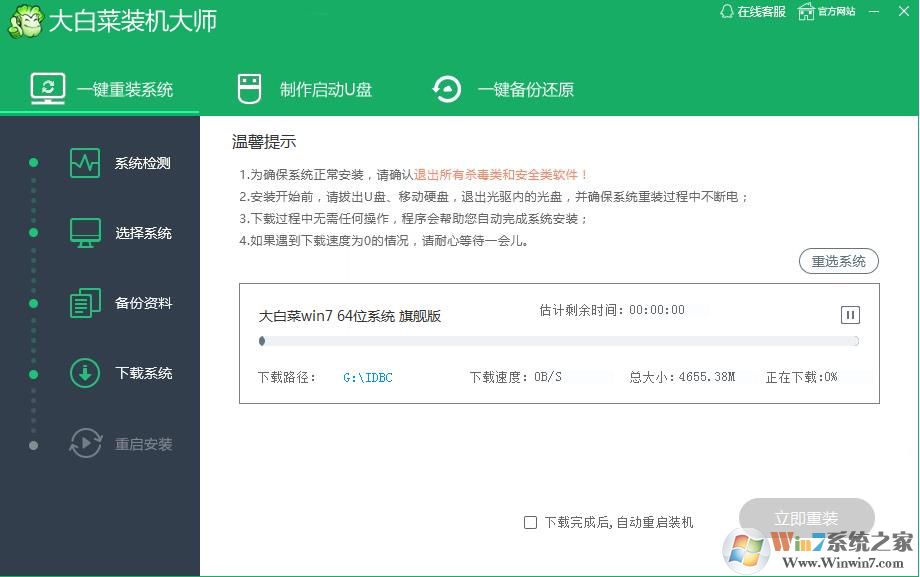Image resolution: width=920 pixels, height=577 pixels.
Task: Click 估计剩余时间 00:00:00 value
Action: (657, 310)
